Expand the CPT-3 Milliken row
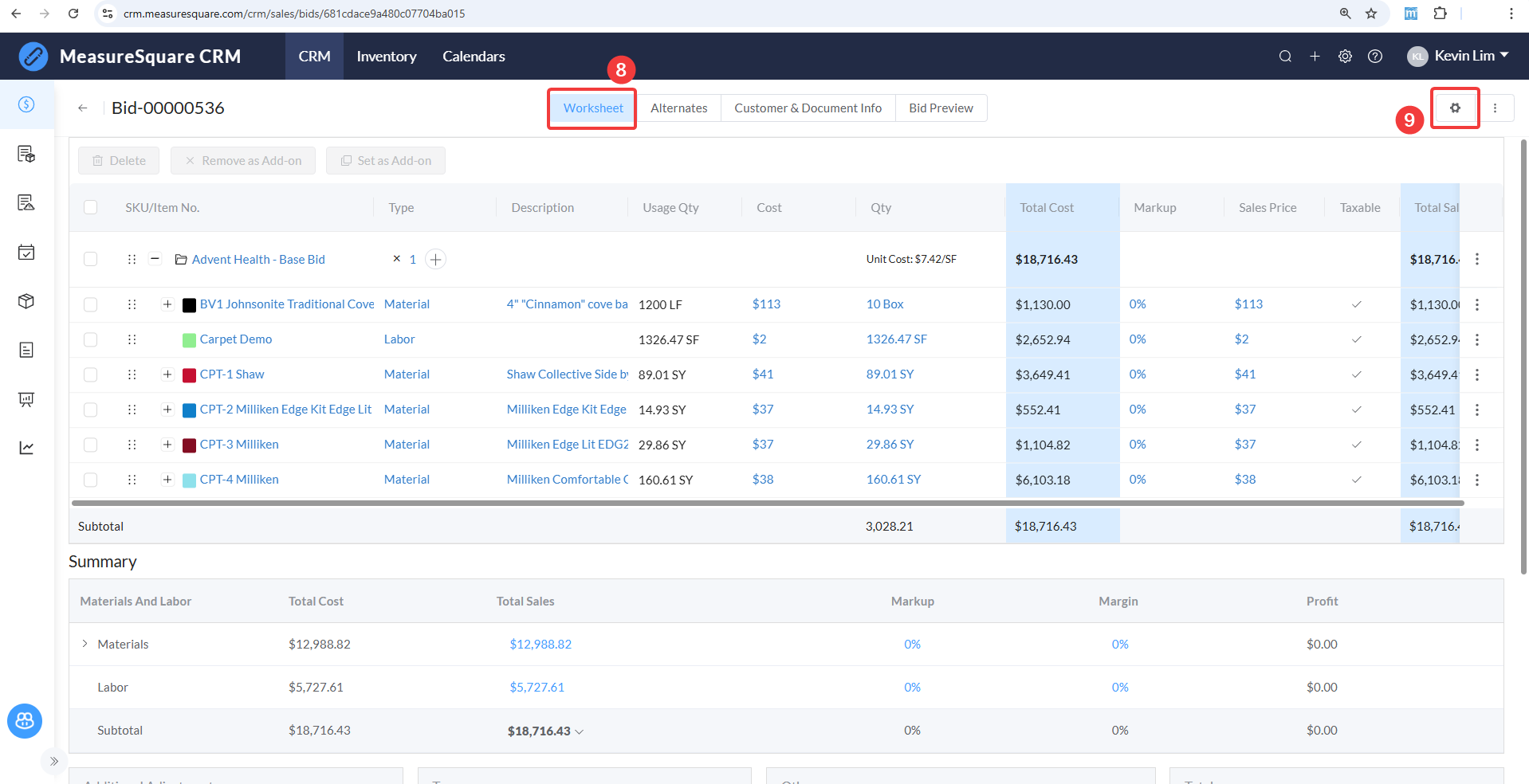 (167, 445)
